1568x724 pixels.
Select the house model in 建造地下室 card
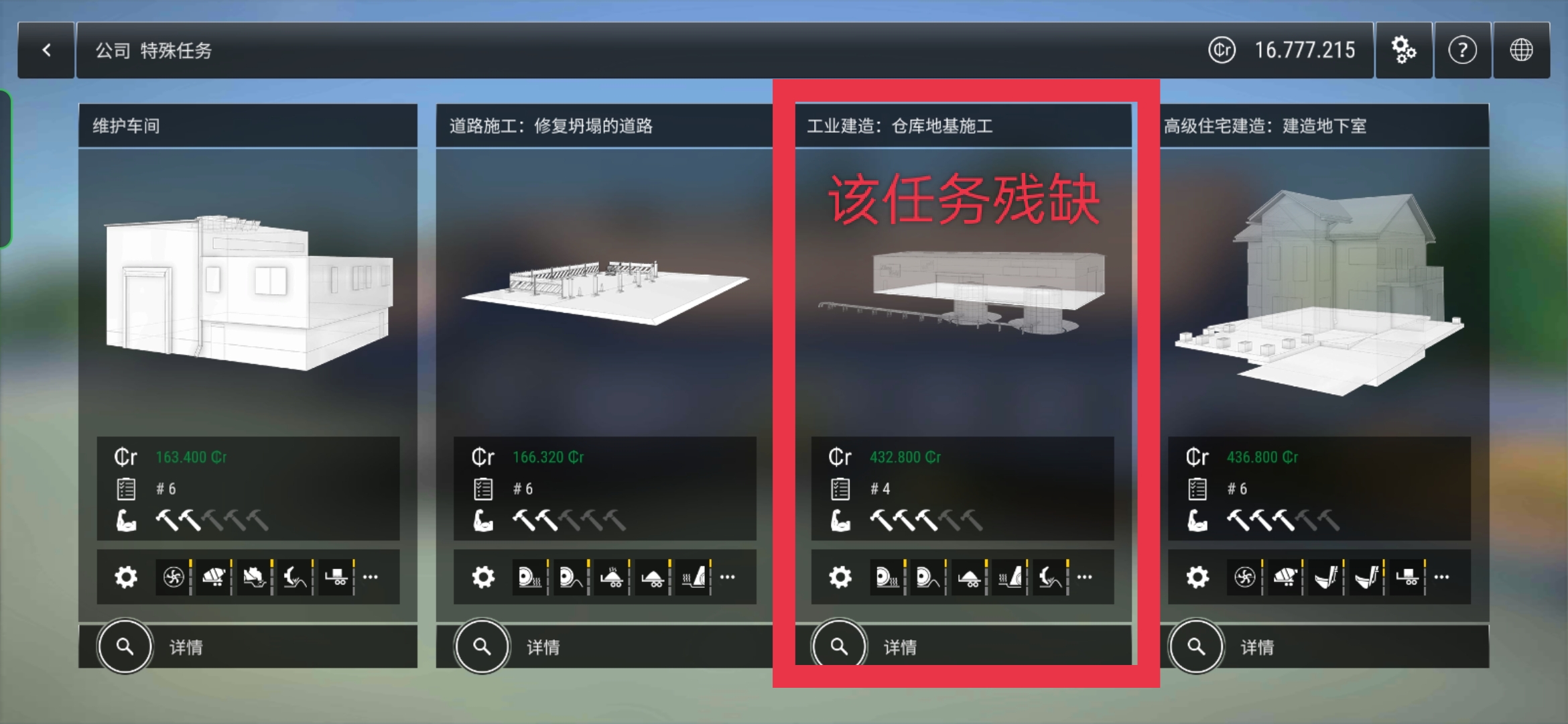coord(1320,292)
